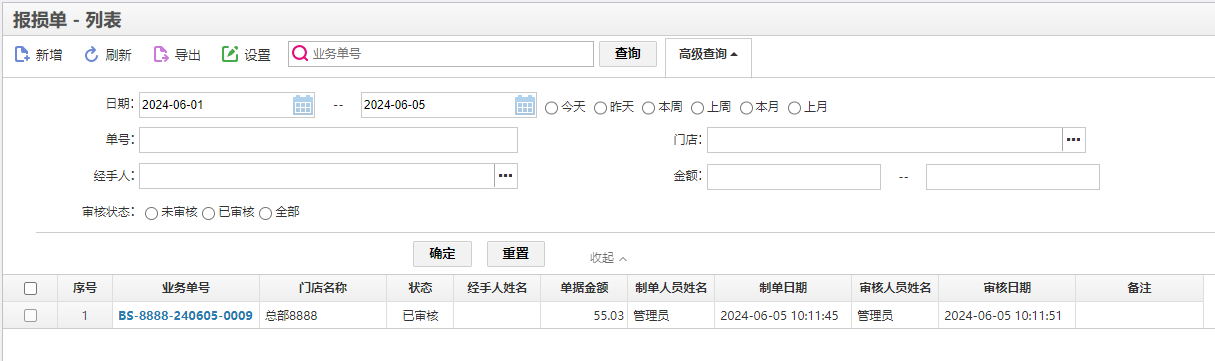Image resolution: width=1215 pixels, height=361 pixels.
Task: Choose 全部 audit status
Action: [266, 213]
